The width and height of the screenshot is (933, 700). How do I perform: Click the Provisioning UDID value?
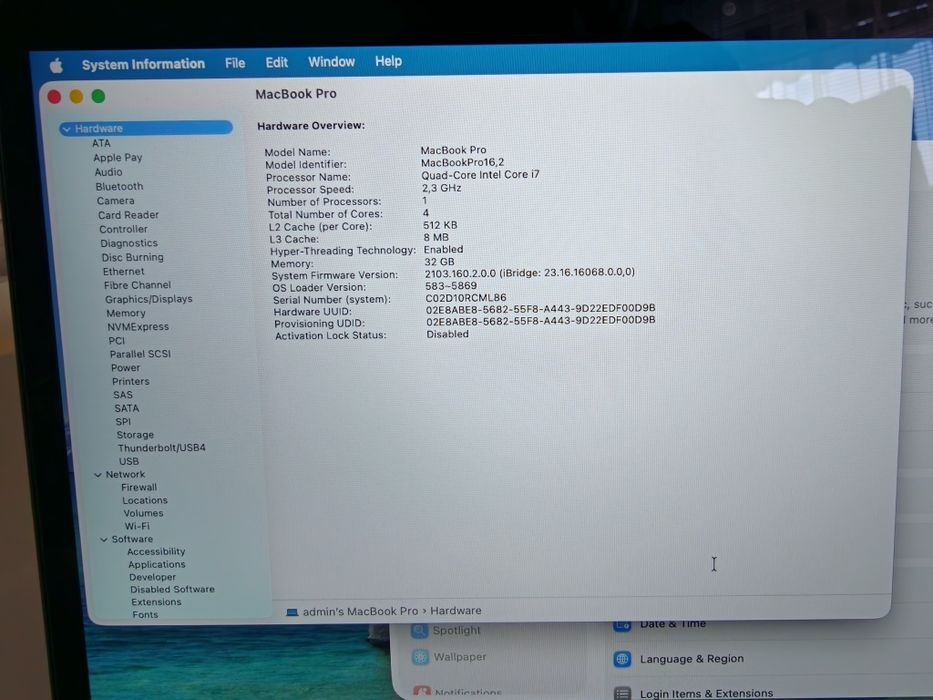pos(541,320)
